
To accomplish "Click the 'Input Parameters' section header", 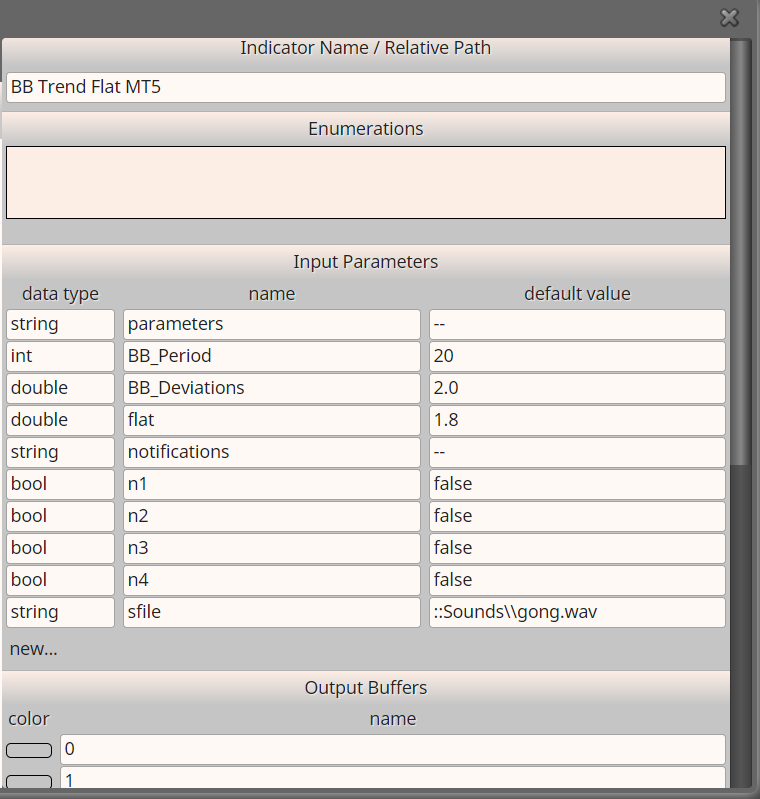I will (365, 262).
